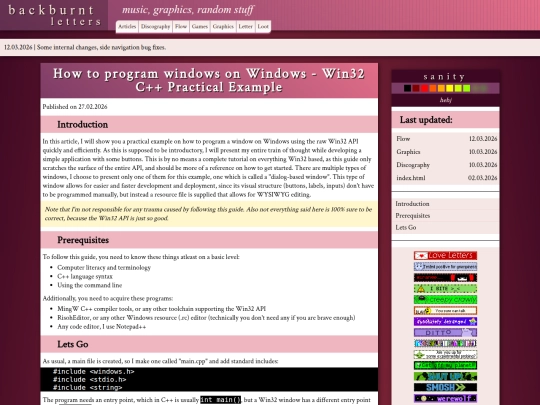The image size is (540, 405).
Task: Open Discography in Last updated list
Action: (x=413, y=165)
